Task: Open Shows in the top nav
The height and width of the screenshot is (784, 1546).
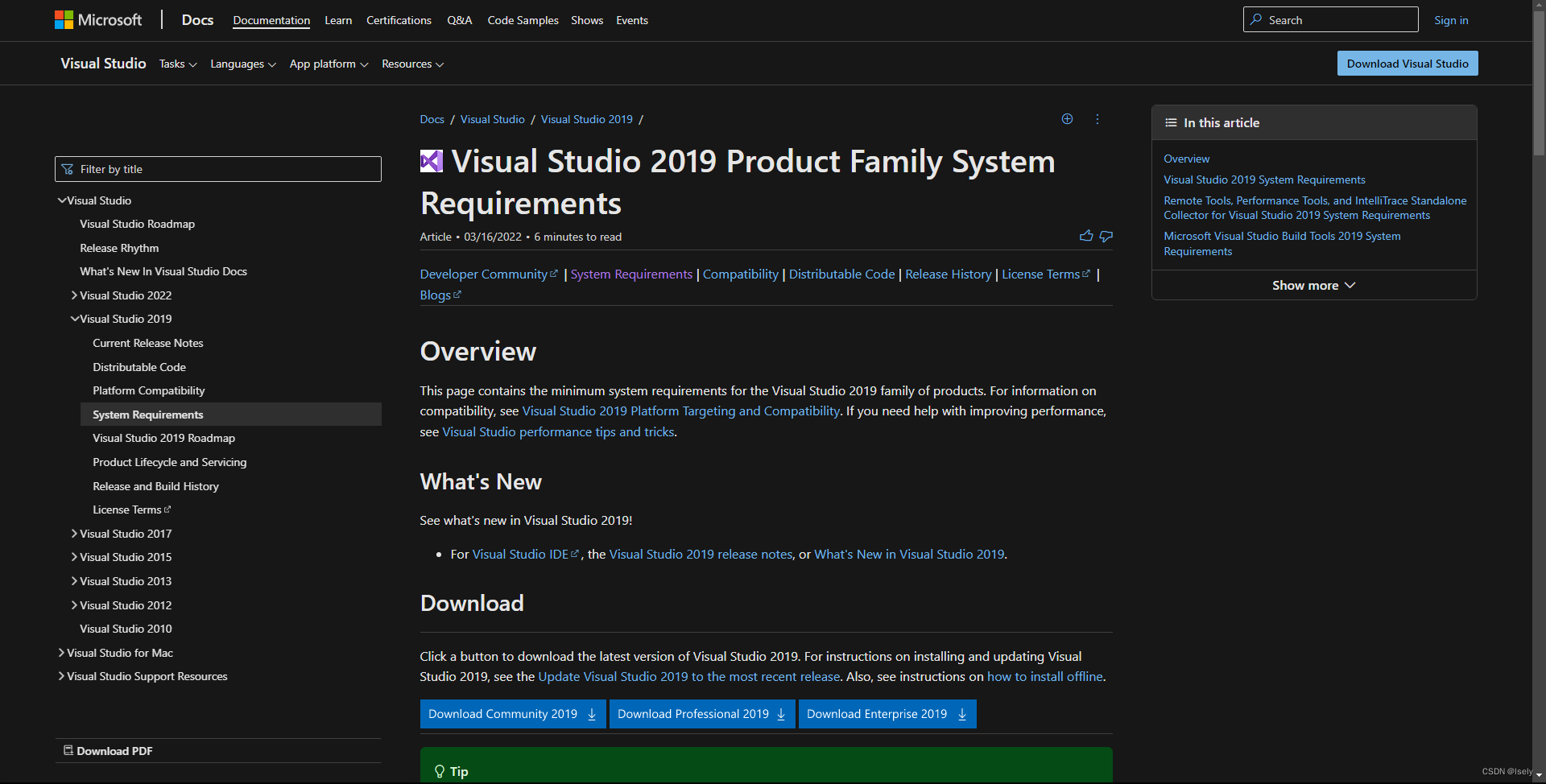Action: 587,20
